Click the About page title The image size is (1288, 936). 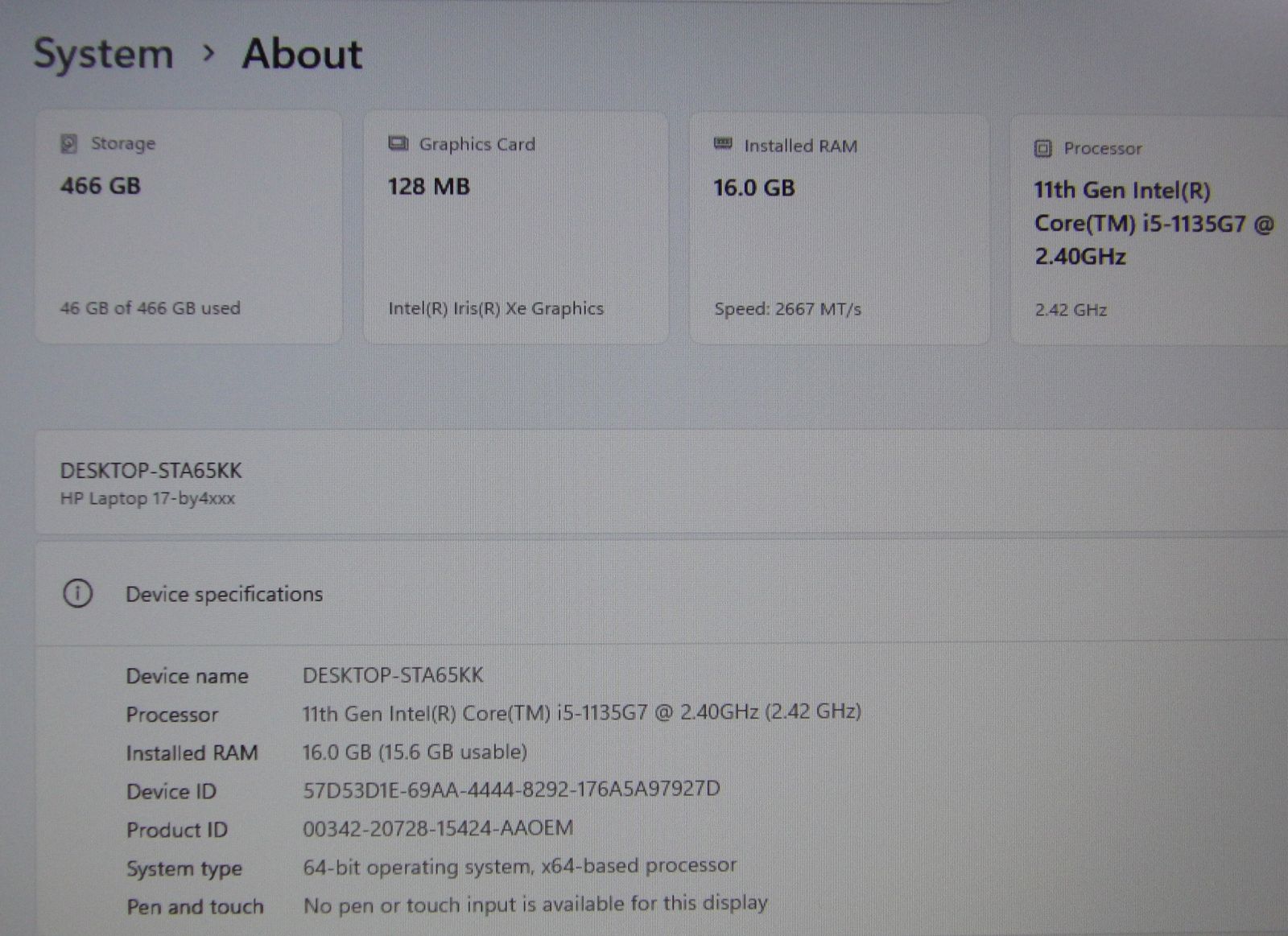(302, 54)
